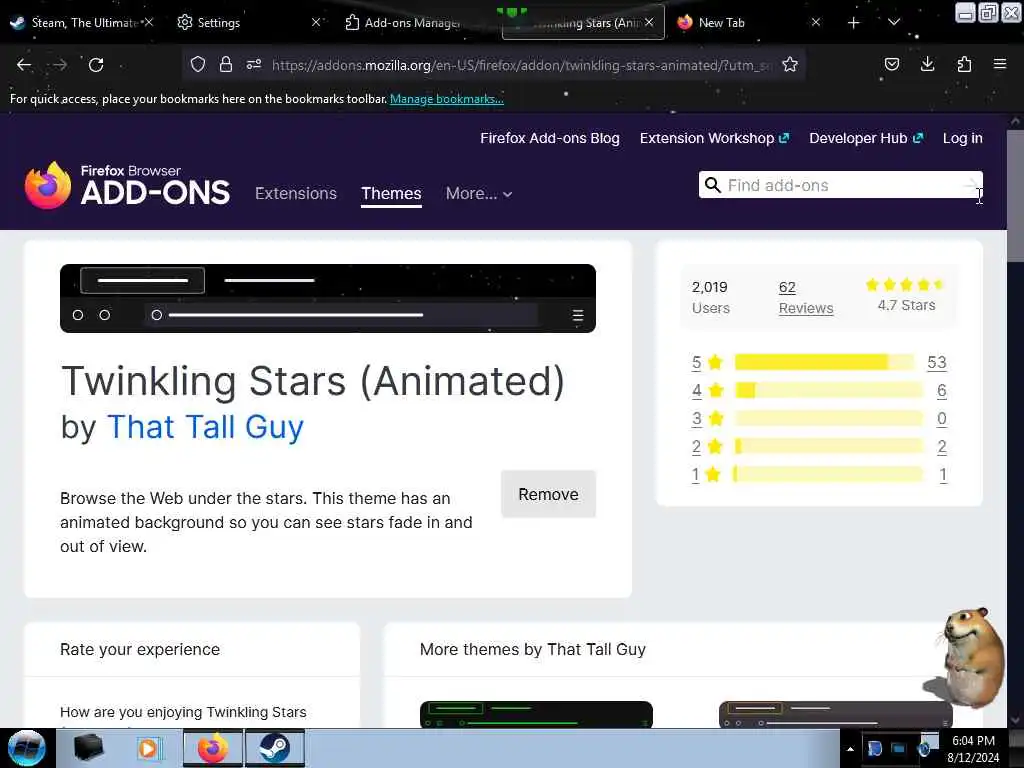Screen dimensions: 1024x768
Task: Go back with the browser back arrow
Action: coord(24,65)
